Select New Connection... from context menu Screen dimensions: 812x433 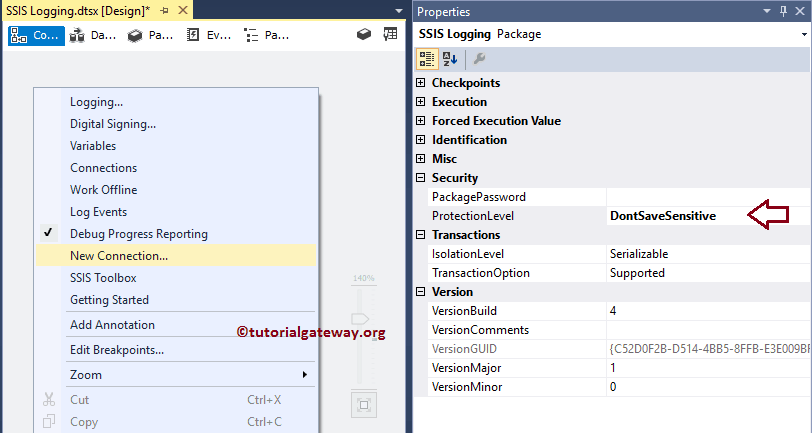point(118,256)
